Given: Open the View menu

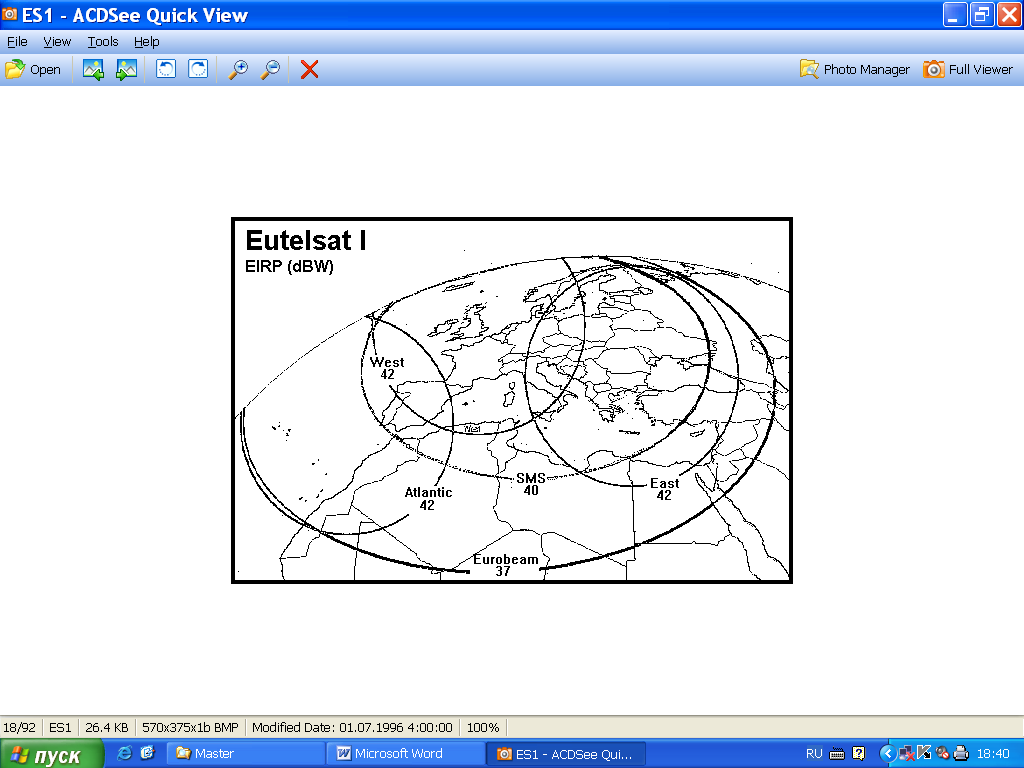Looking at the screenshot, I should (x=57, y=42).
